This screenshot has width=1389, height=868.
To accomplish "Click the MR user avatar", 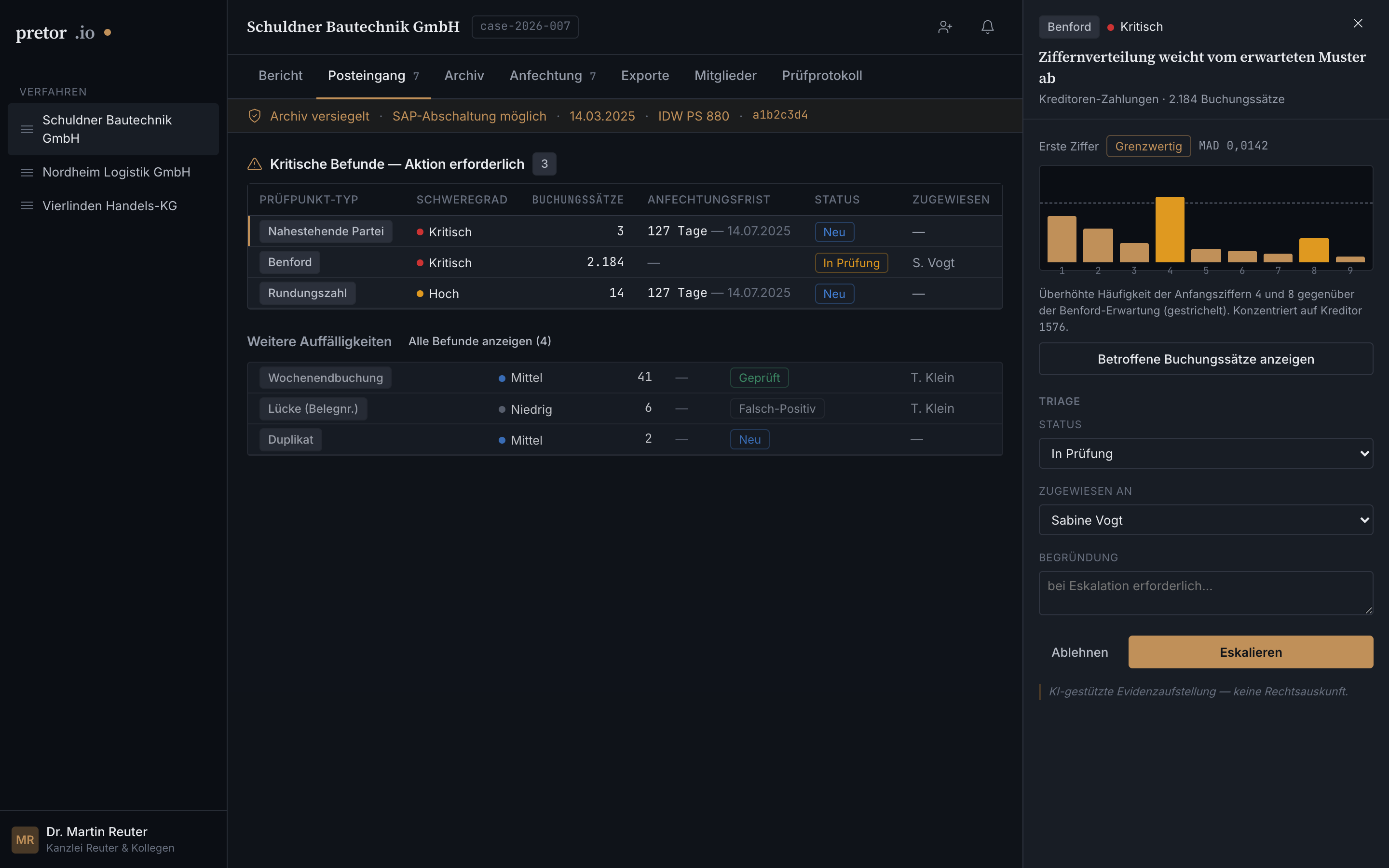I will coord(25,839).
